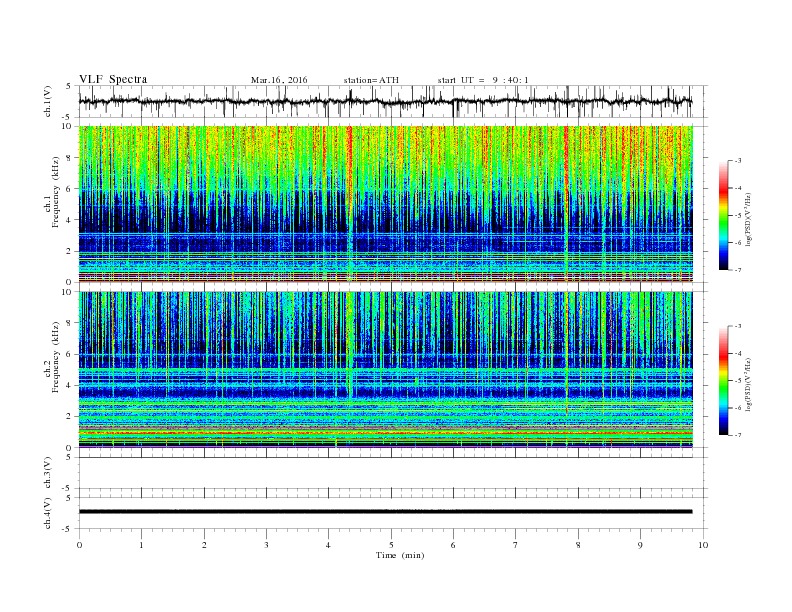The width and height of the screenshot is (792, 612).
Task: Click the ch.1 voltage waveform trace
Action: click(385, 101)
